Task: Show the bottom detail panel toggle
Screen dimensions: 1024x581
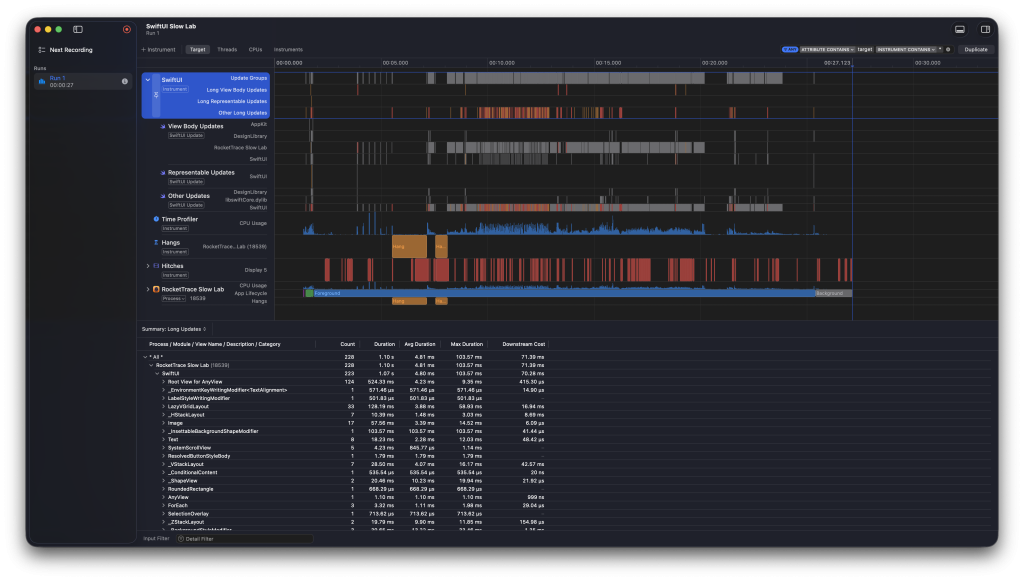Action: [x=960, y=29]
